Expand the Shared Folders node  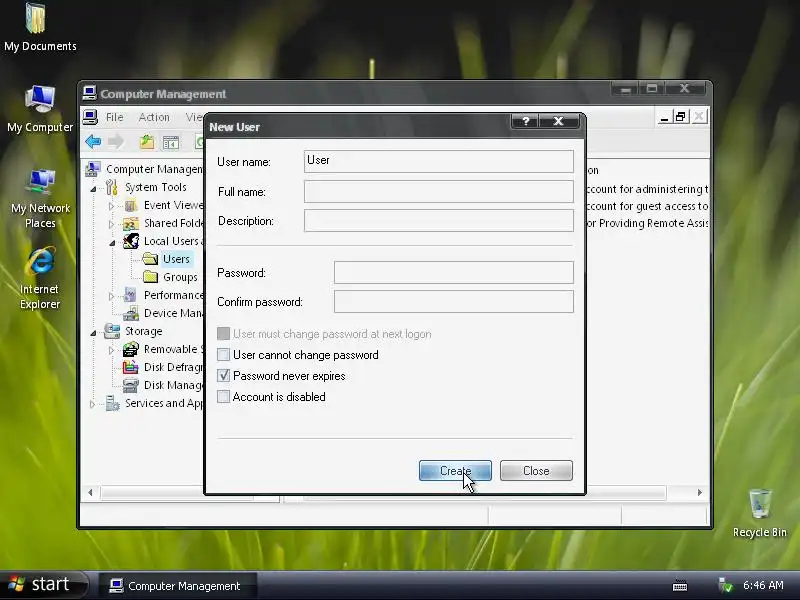(111, 224)
